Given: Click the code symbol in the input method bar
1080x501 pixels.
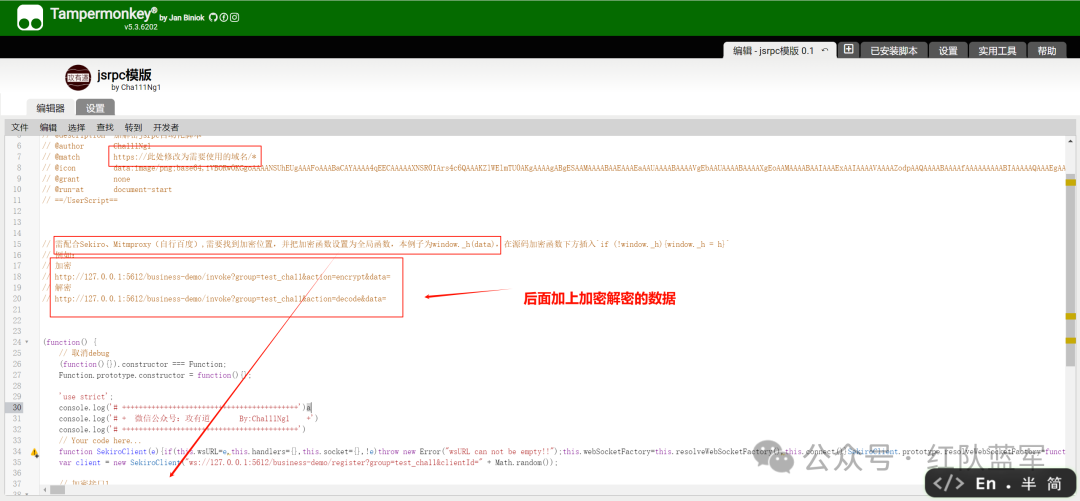Looking at the screenshot, I should 946,483.
